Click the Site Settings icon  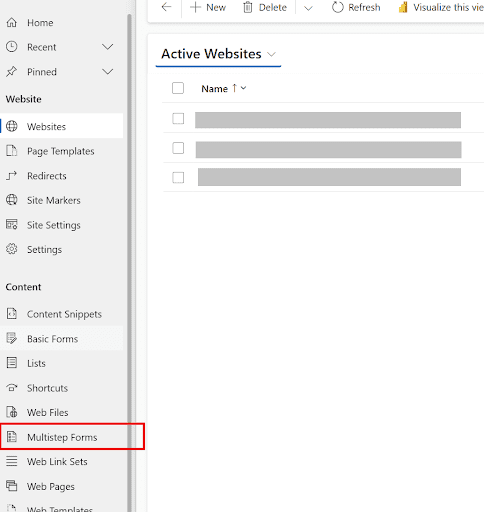click(x=12, y=225)
